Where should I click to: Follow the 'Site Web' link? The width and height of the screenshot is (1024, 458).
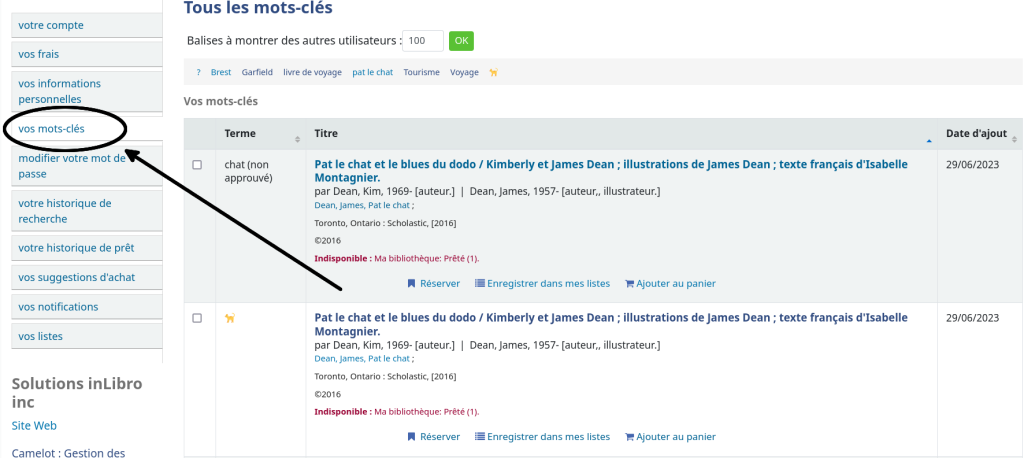[x=34, y=425]
